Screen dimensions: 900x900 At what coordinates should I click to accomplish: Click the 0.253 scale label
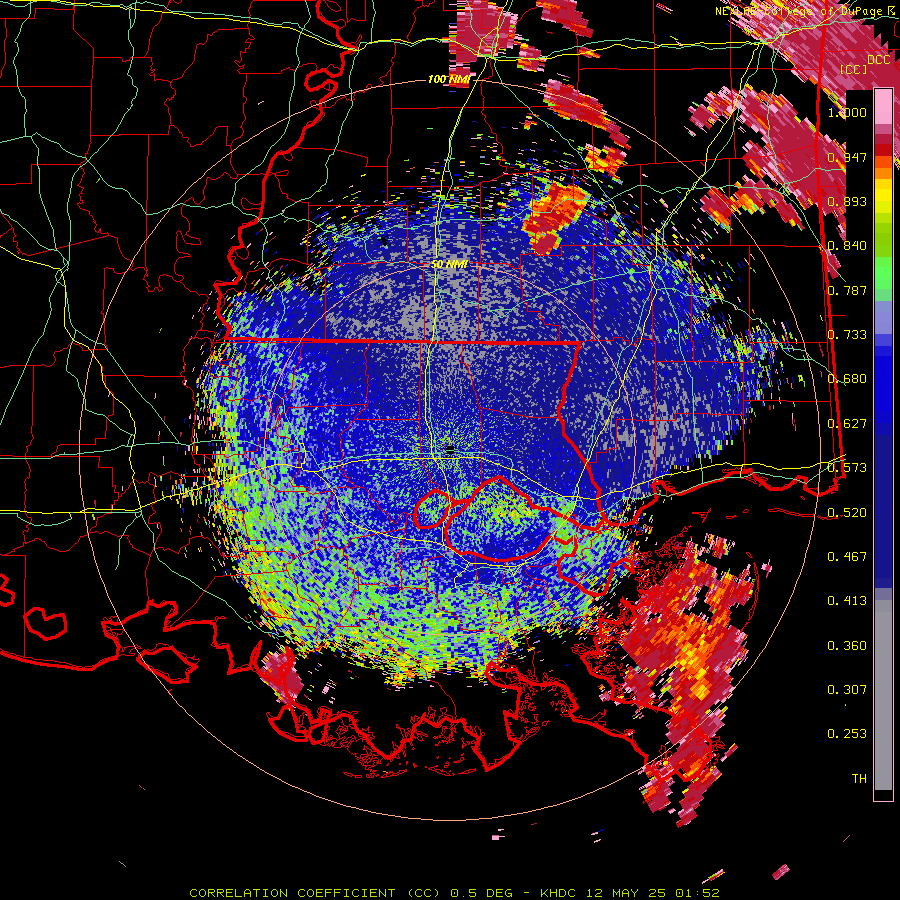pyautogui.click(x=847, y=734)
